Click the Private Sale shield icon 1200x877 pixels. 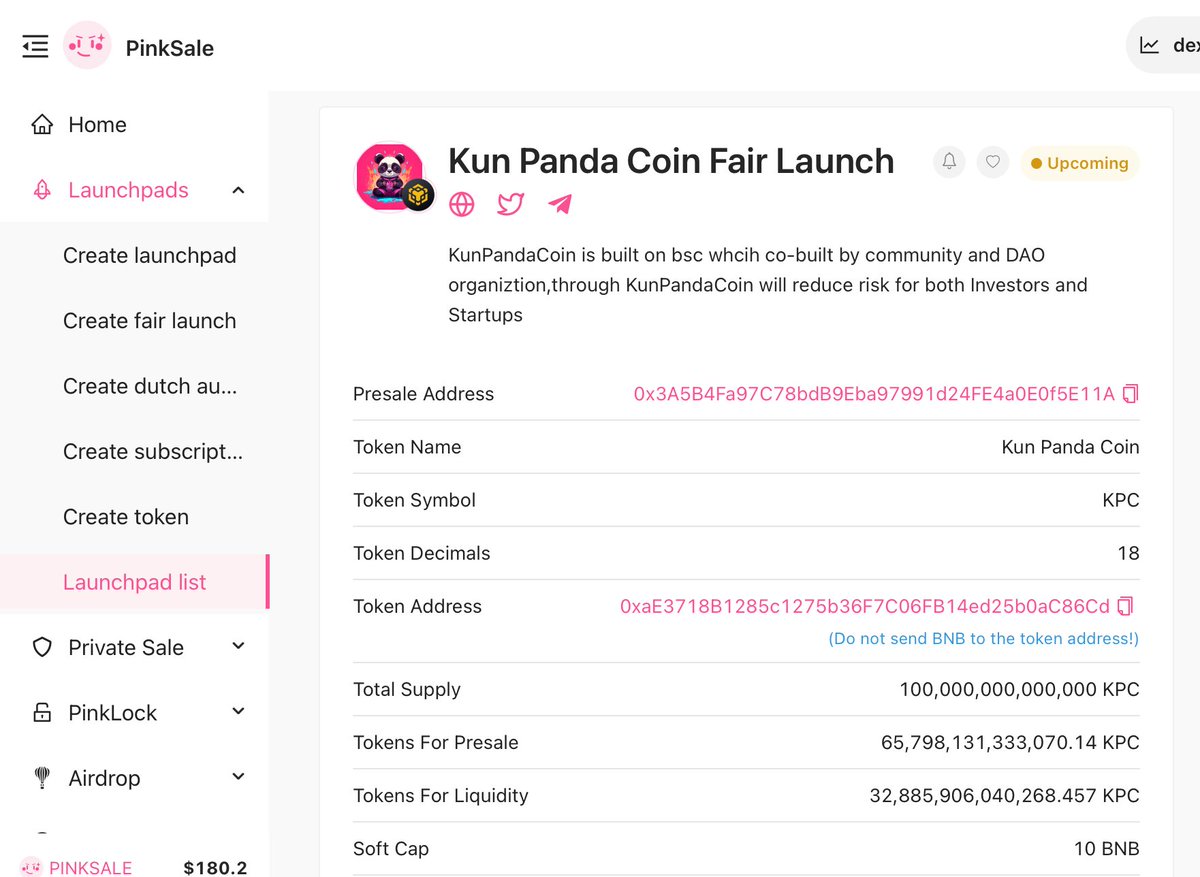[42, 648]
